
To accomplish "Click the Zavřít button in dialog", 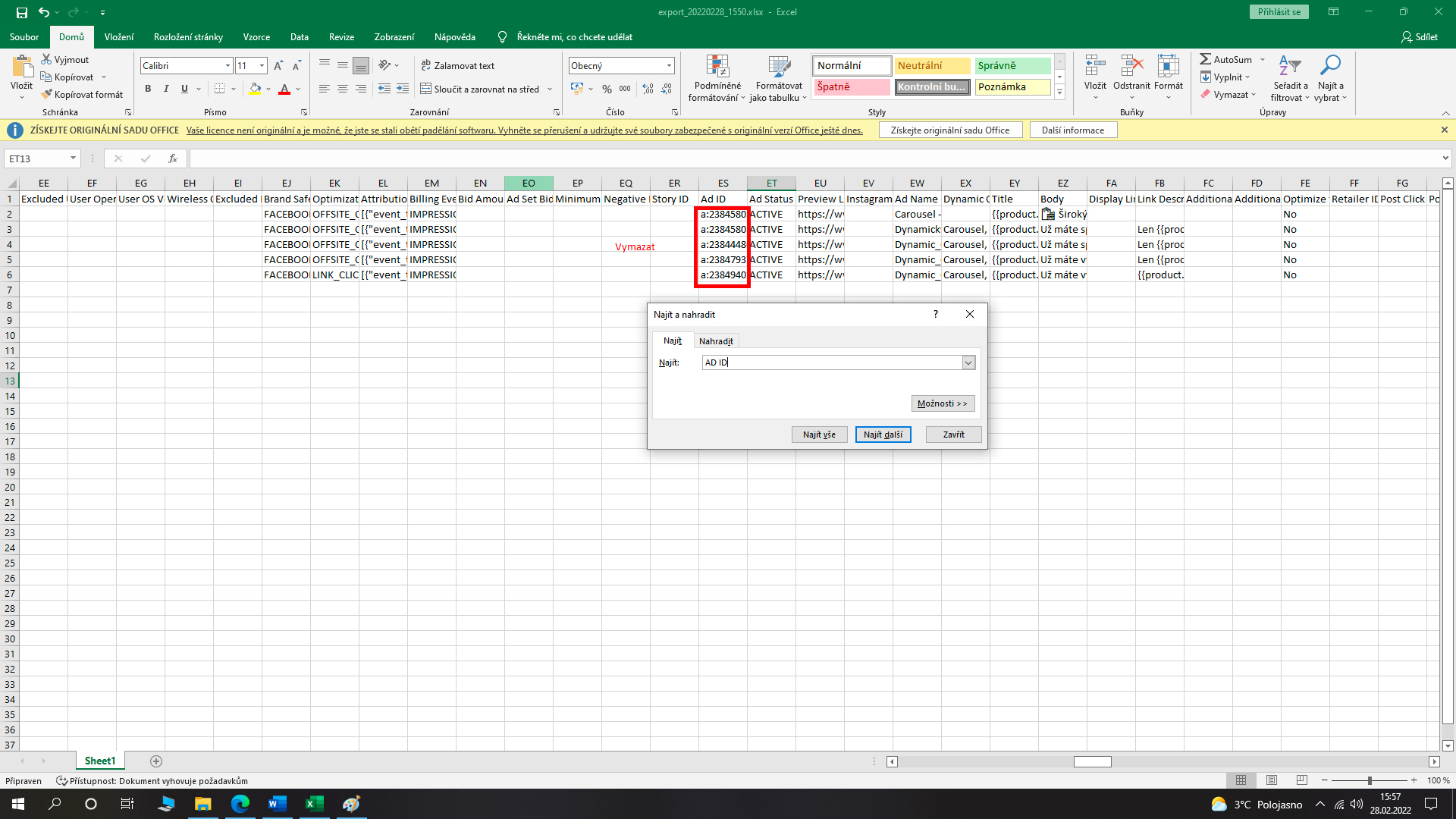I will click(x=953, y=435).
